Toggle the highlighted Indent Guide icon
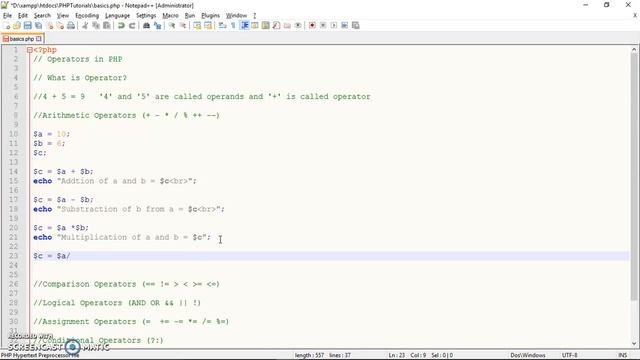The height and width of the screenshot is (360, 640). pyautogui.click(x=244, y=25)
